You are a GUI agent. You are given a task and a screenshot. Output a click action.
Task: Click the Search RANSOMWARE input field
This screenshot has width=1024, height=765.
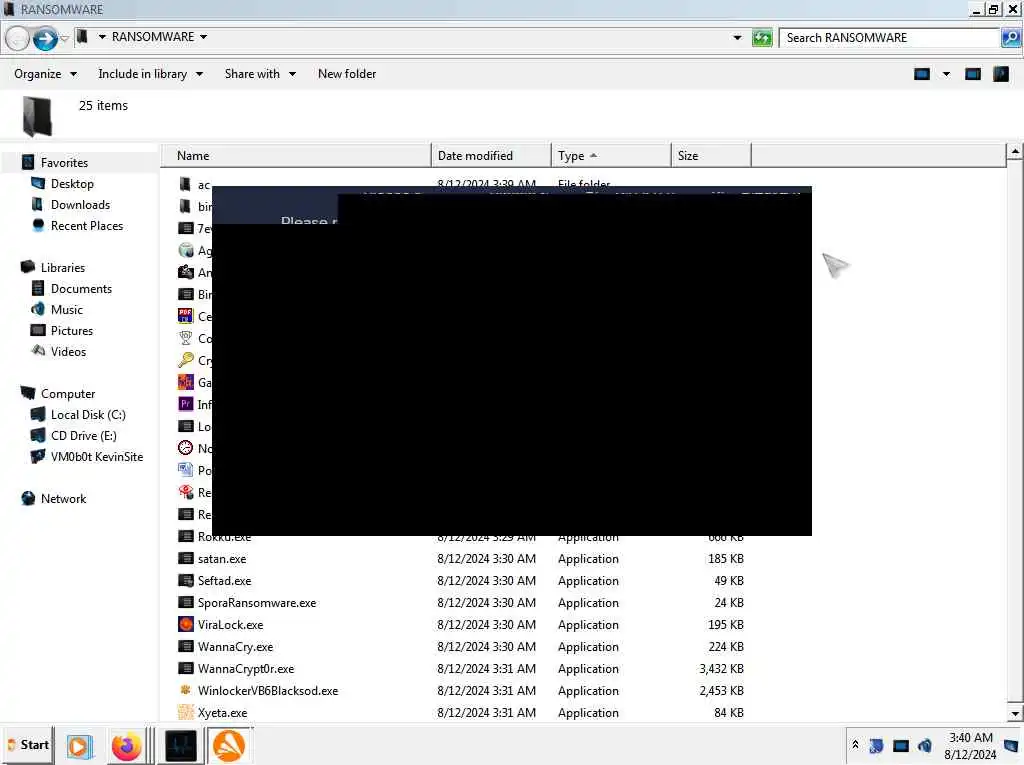(x=889, y=38)
